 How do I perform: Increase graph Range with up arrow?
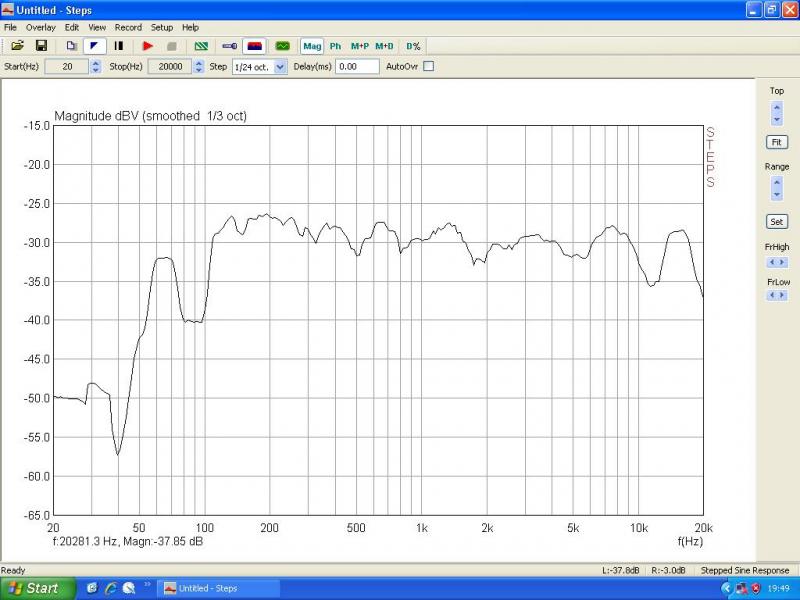(777, 182)
